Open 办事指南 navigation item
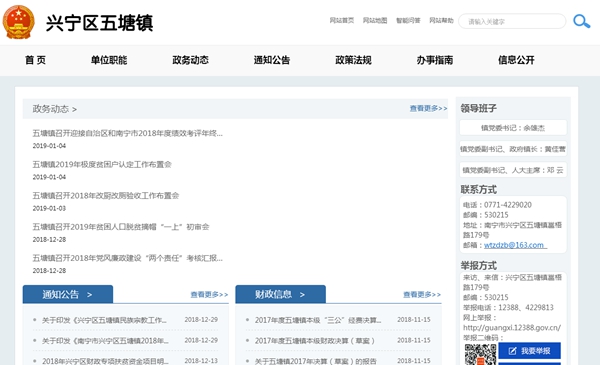The height and width of the screenshot is (365, 600). click(435, 60)
